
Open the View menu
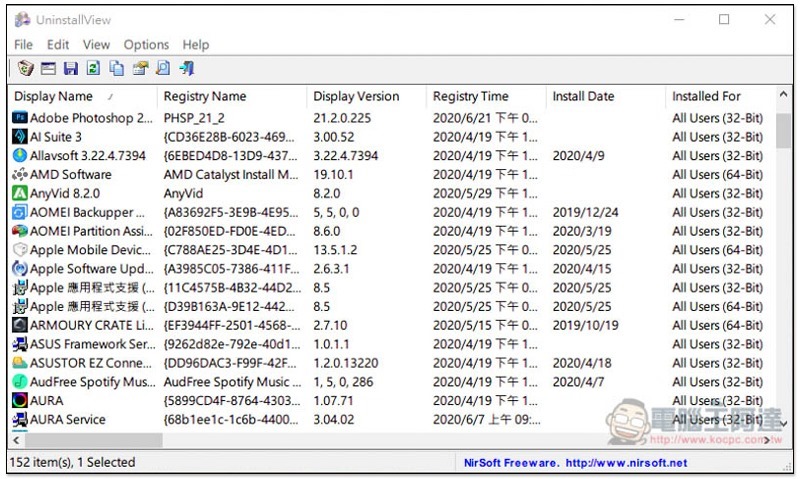[96, 45]
